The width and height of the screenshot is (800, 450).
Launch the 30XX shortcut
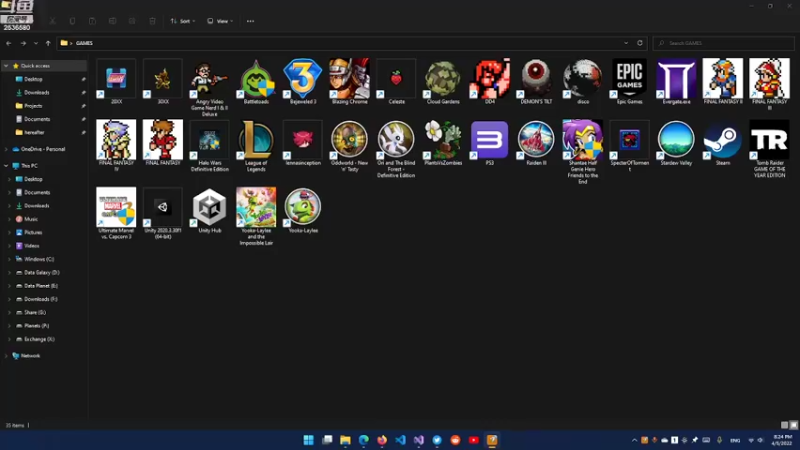(163, 82)
